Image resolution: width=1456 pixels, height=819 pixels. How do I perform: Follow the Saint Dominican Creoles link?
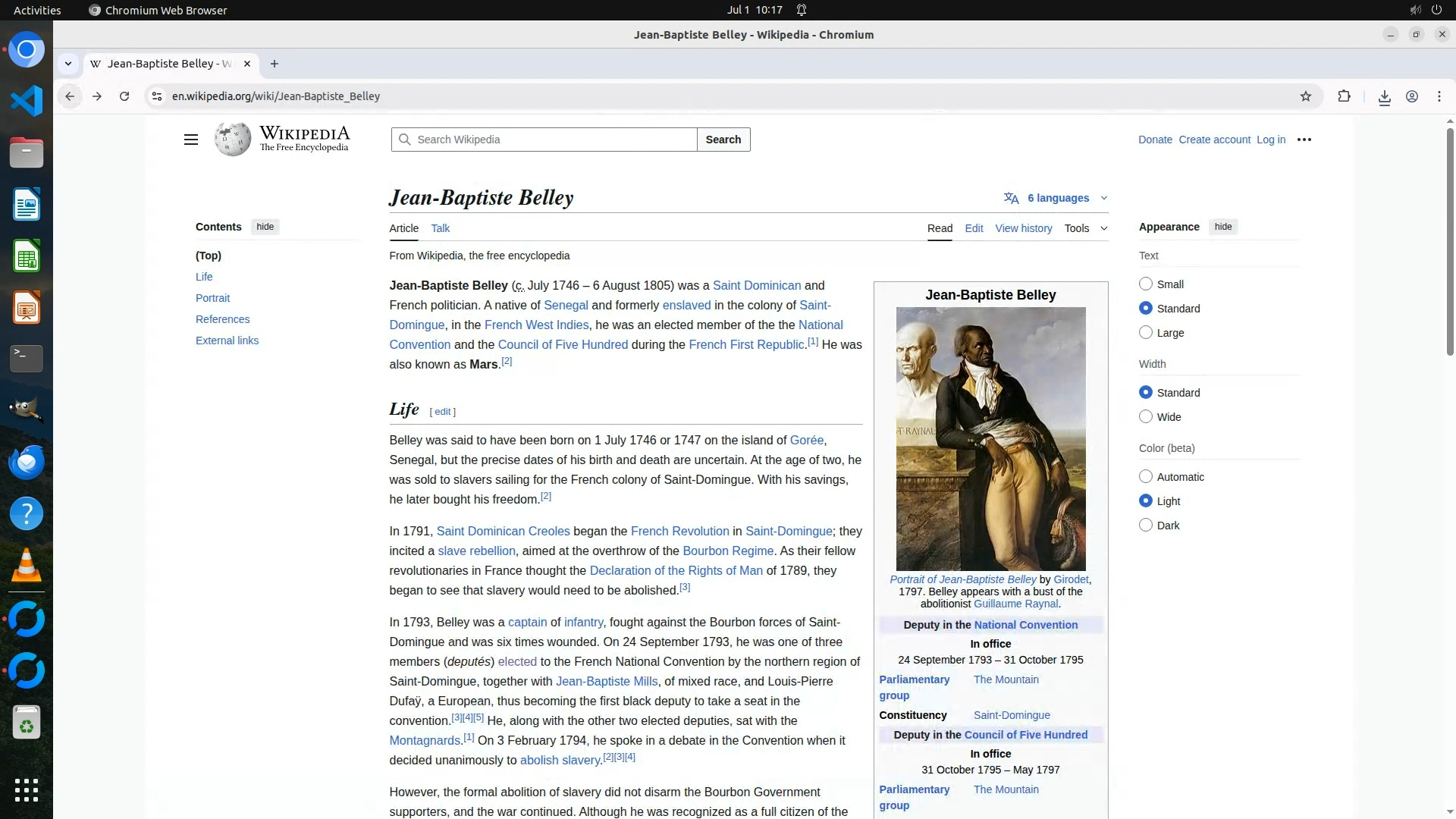(503, 531)
